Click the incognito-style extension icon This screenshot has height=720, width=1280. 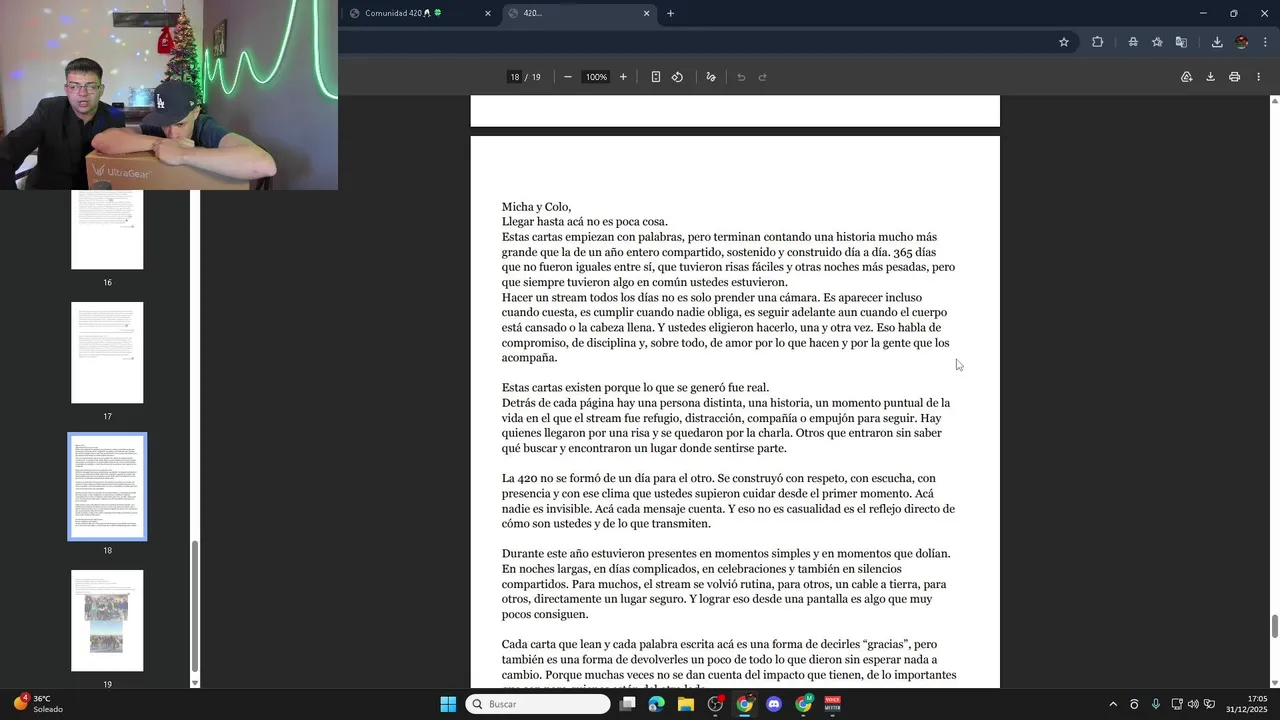click(1133, 42)
